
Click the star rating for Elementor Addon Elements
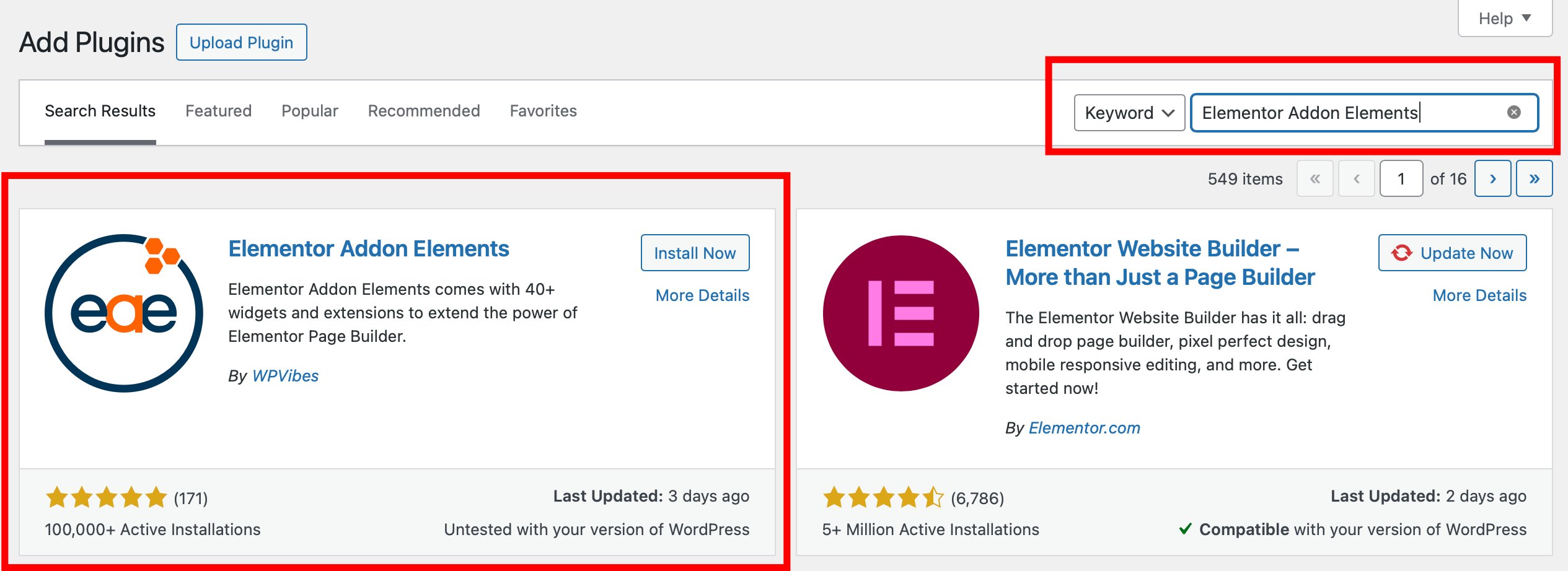coord(105,497)
